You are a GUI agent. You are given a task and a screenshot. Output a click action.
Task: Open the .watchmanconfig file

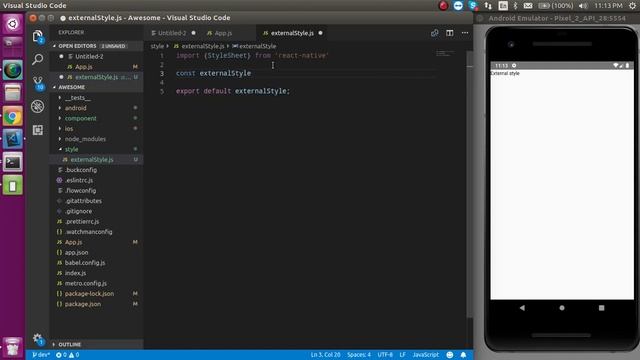(96, 232)
